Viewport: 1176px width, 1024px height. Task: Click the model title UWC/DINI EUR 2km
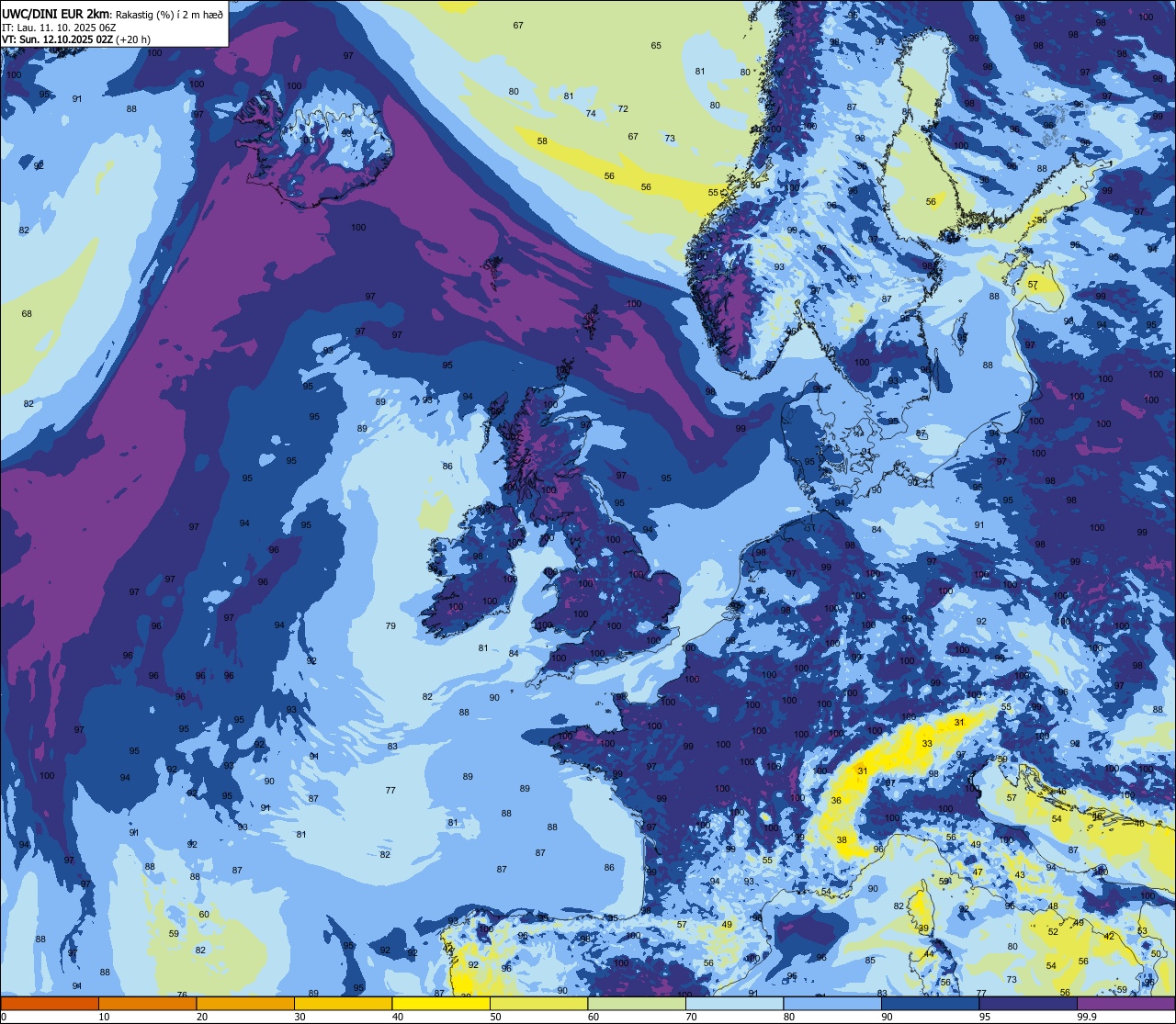(56, 13)
